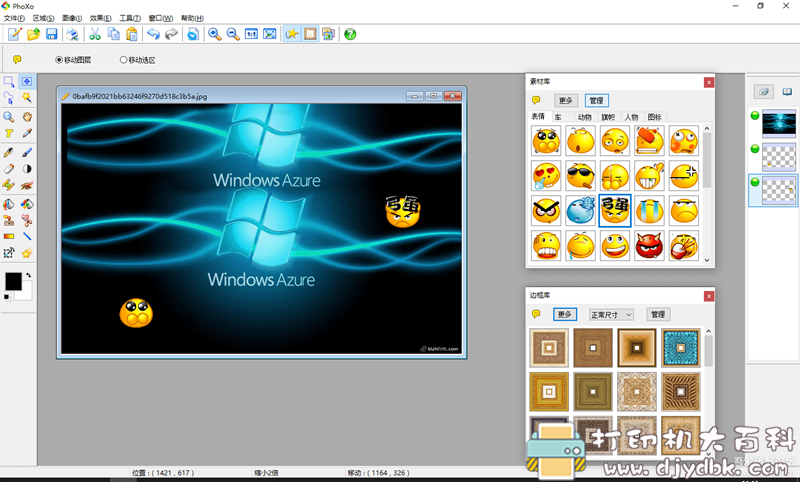Toggle the clip-art library star icon

(x=292, y=34)
